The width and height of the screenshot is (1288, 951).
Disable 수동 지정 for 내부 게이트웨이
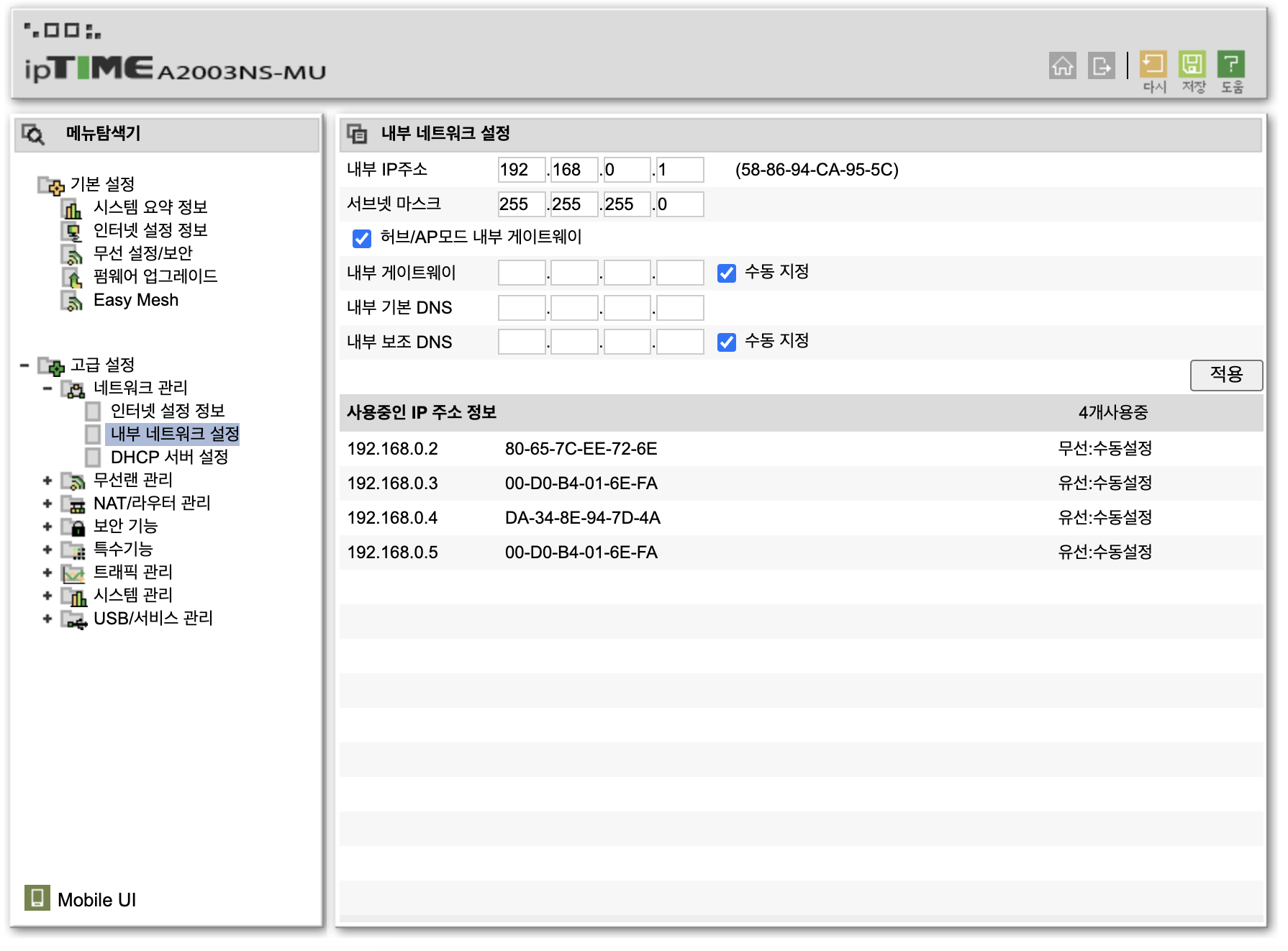click(x=726, y=273)
